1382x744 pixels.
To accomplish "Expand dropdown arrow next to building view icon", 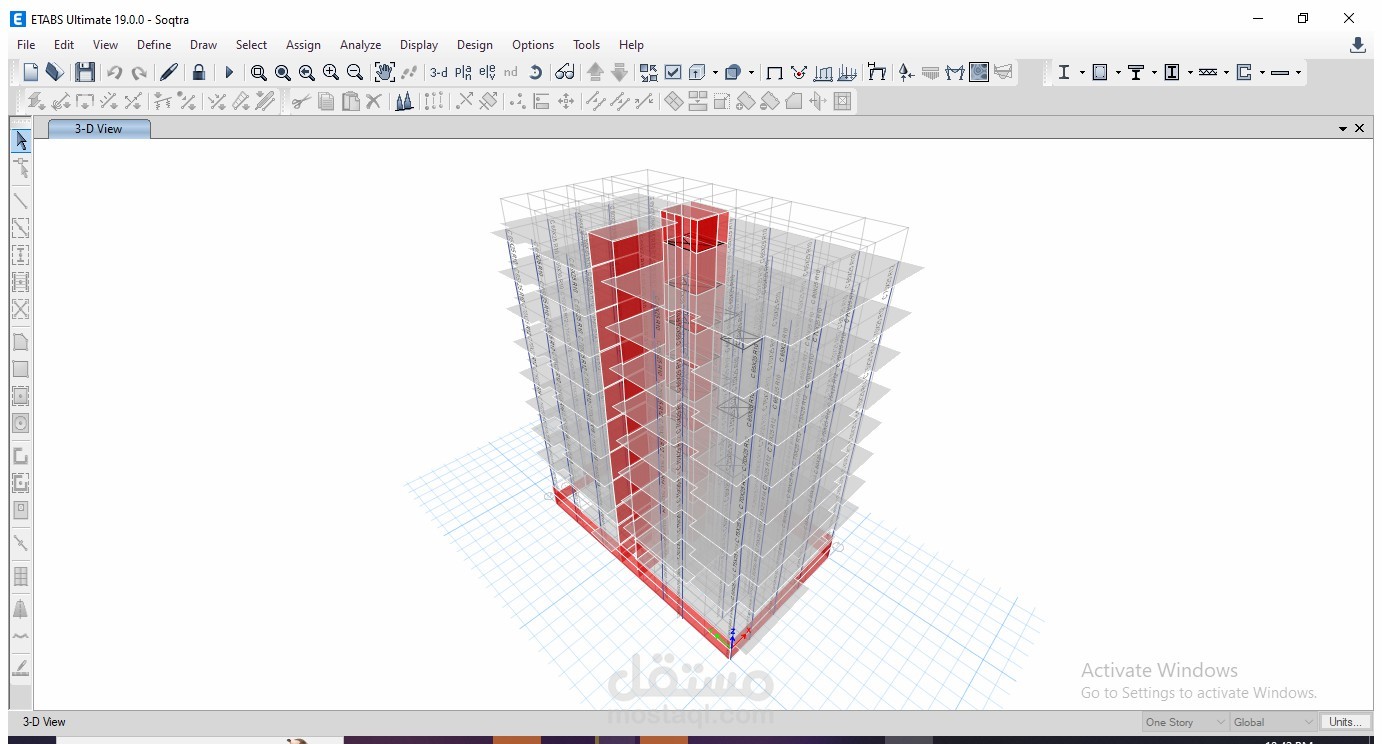I will tap(715, 72).
